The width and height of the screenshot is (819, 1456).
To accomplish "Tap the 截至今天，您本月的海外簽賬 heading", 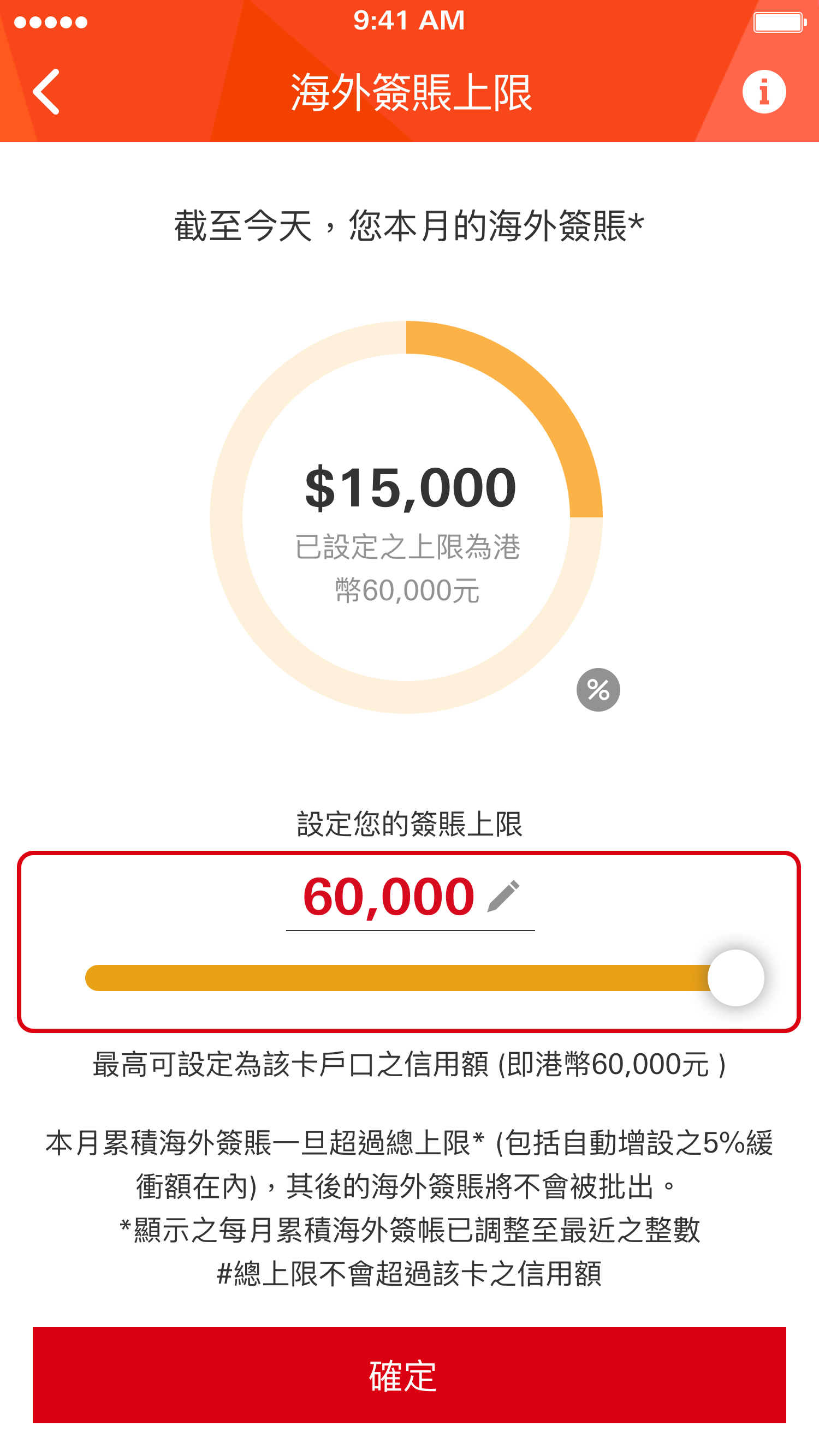I will 408,226.
